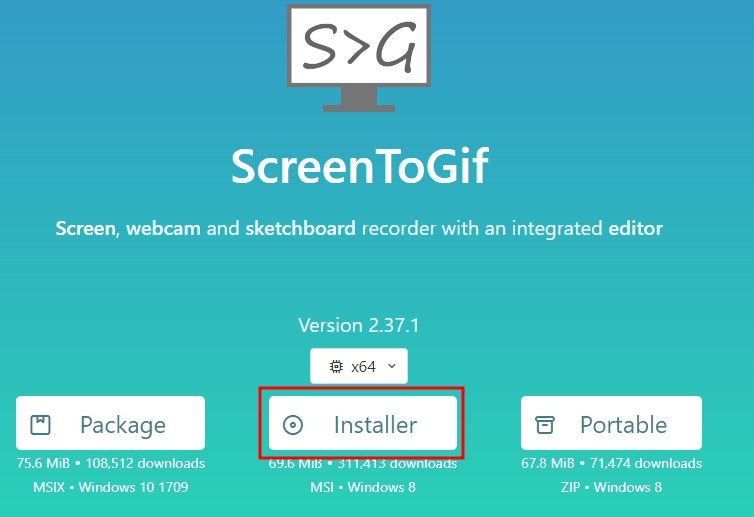The image size is (754, 517).
Task: Click the word 'webcam' in the tagline
Action: tap(163, 228)
